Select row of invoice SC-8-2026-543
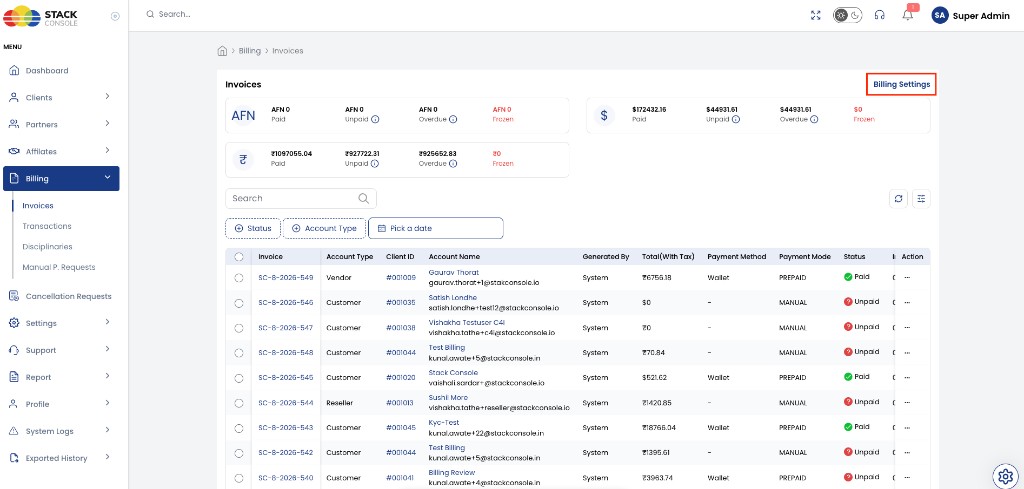The image size is (1024, 489). point(238,428)
